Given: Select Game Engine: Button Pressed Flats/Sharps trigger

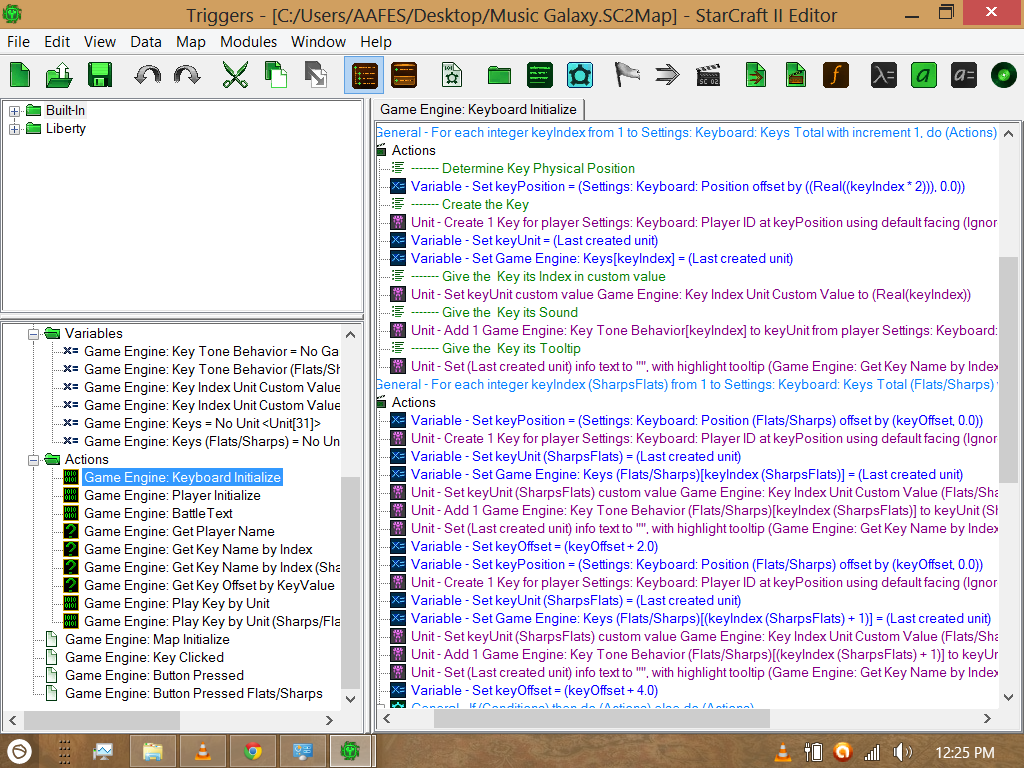Looking at the screenshot, I should [x=193, y=694].
